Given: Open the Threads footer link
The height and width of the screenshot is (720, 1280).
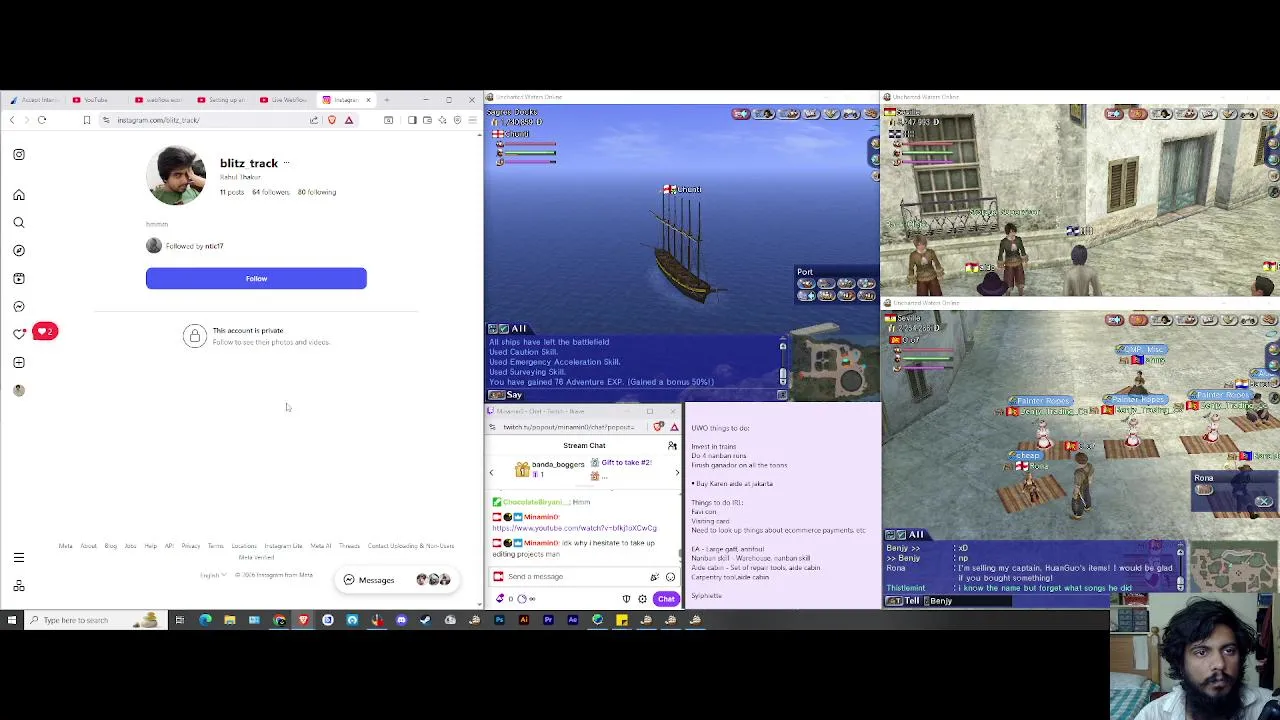Looking at the screenshot, I should tap(349, 546).
